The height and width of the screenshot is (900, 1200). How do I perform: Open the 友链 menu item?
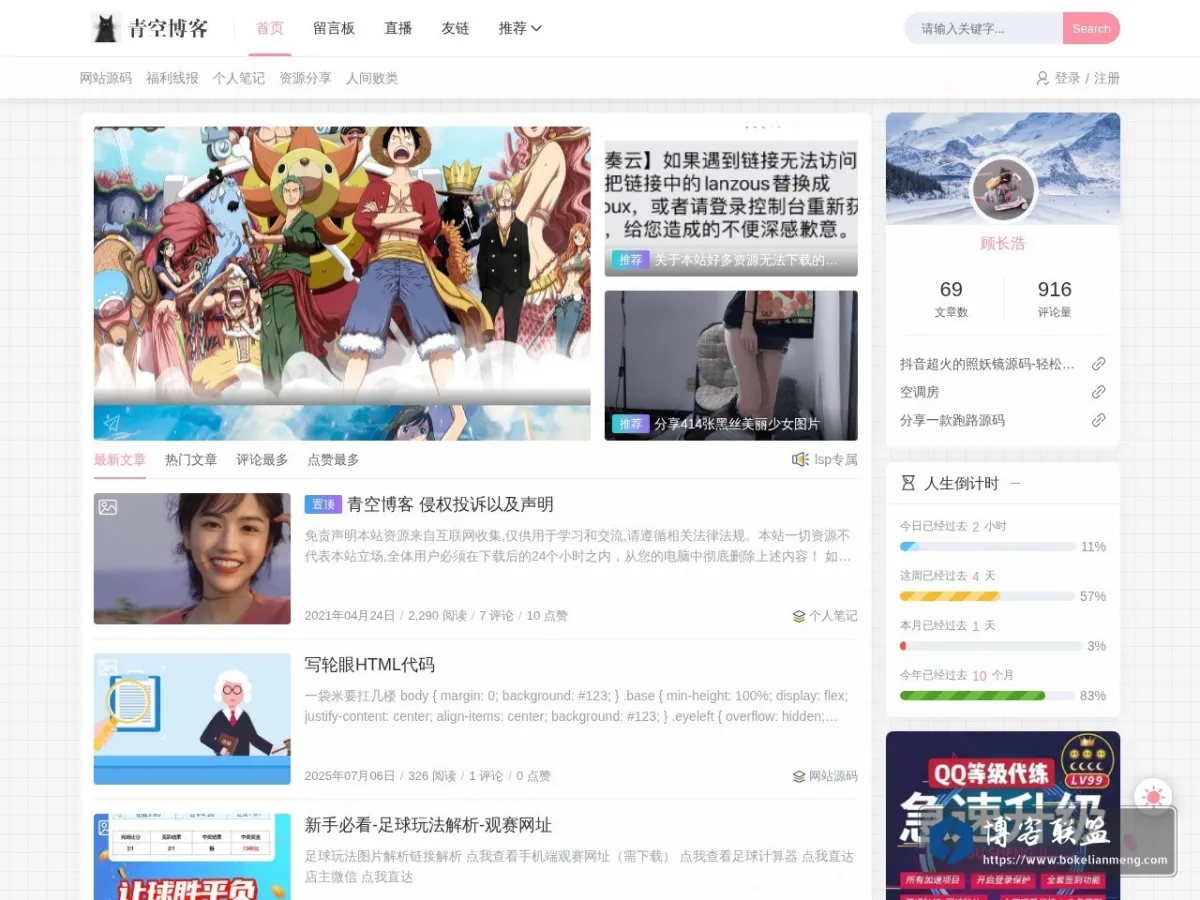pyautogui.click(x=455, y=28)
